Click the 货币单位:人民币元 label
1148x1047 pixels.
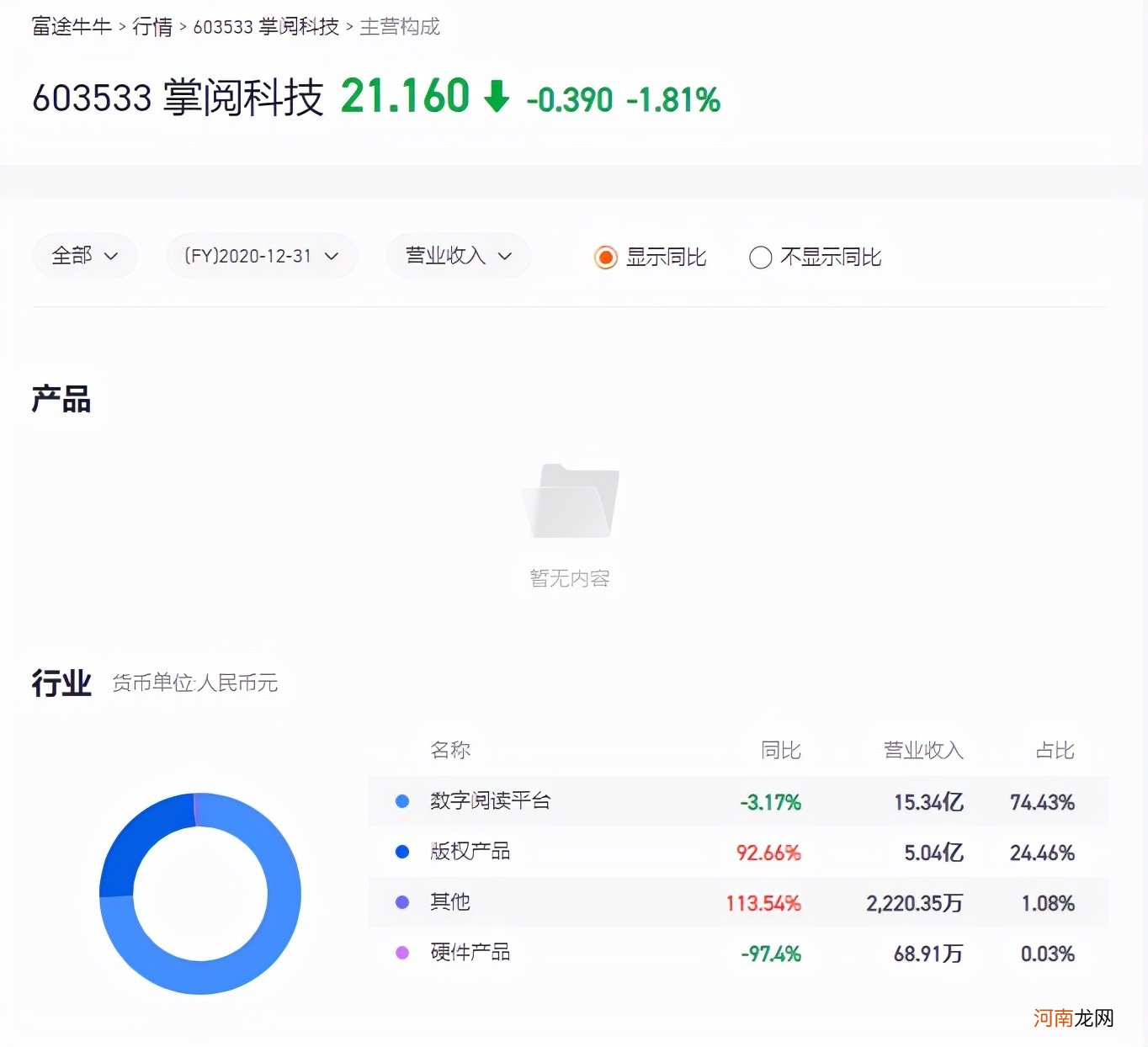point(195,683)
